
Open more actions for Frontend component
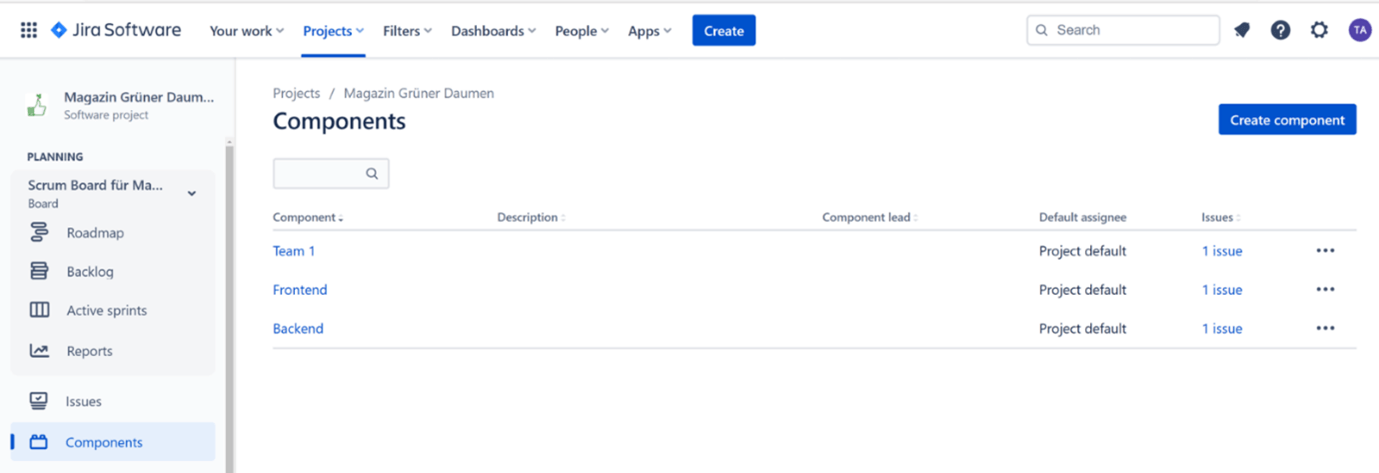click(x=1325, y=290)
